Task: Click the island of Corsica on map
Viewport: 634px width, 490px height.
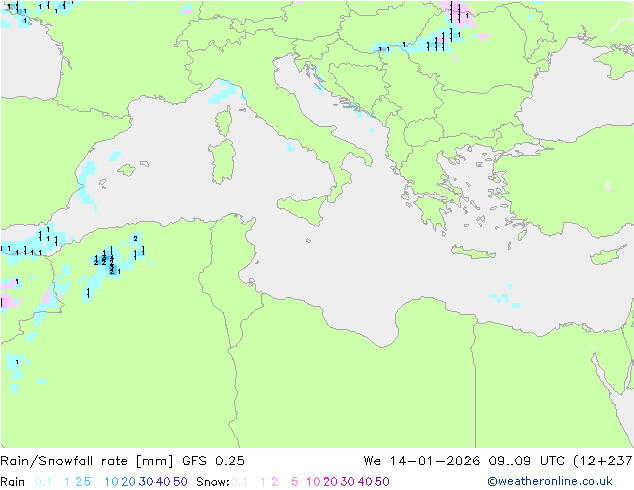Action: point(224,121)
